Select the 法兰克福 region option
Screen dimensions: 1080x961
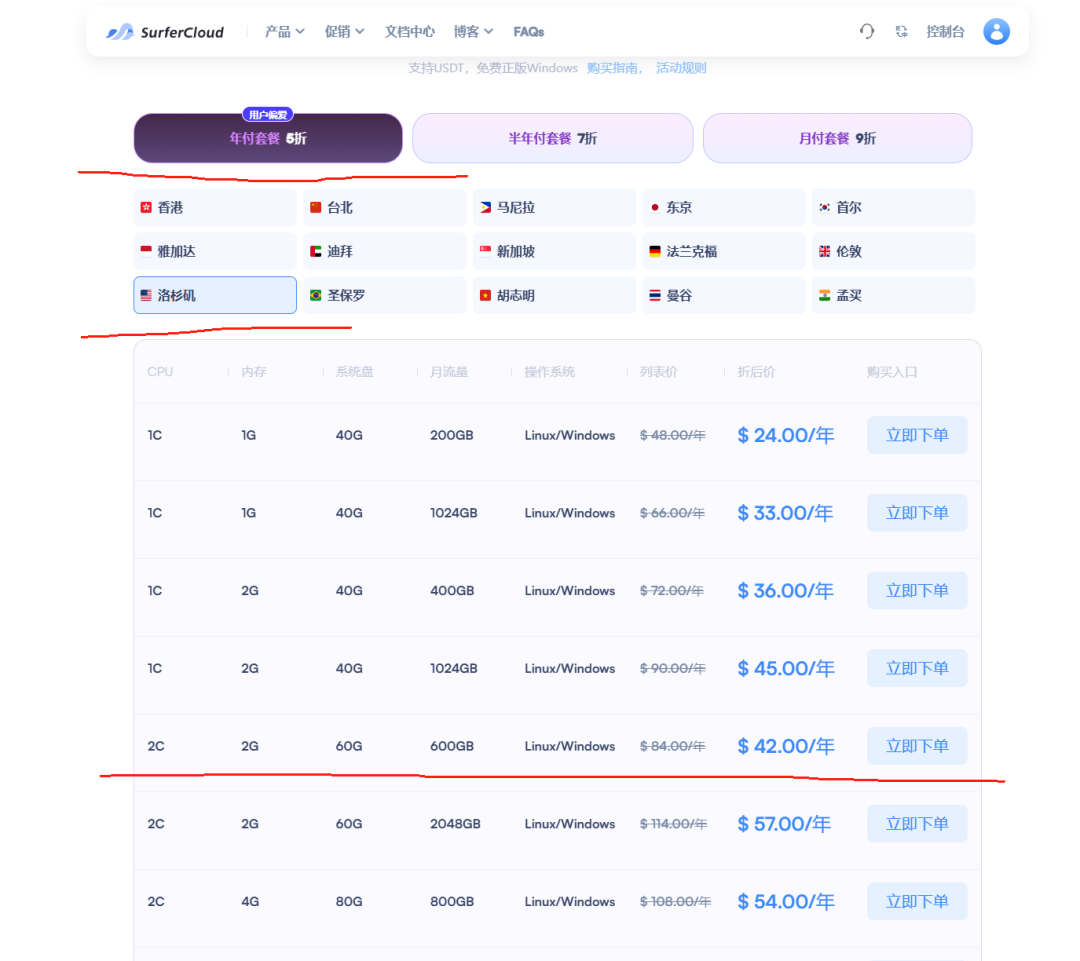723,252
